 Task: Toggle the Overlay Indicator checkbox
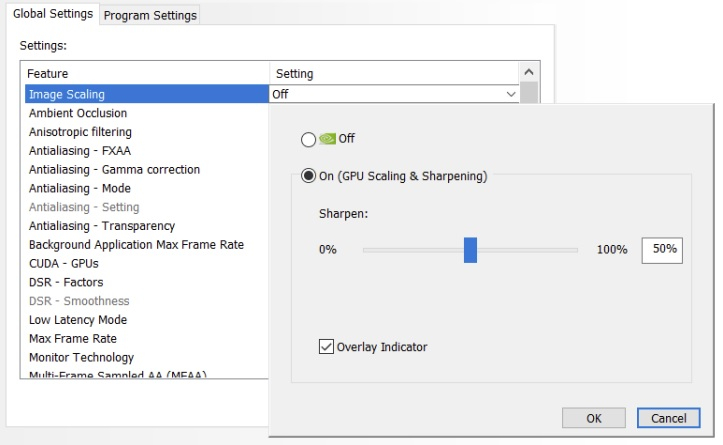point(325,347)
